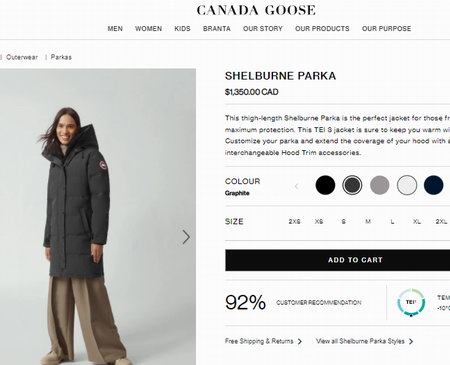
Task: Add the parka to cart
Action: coord(337,260)
